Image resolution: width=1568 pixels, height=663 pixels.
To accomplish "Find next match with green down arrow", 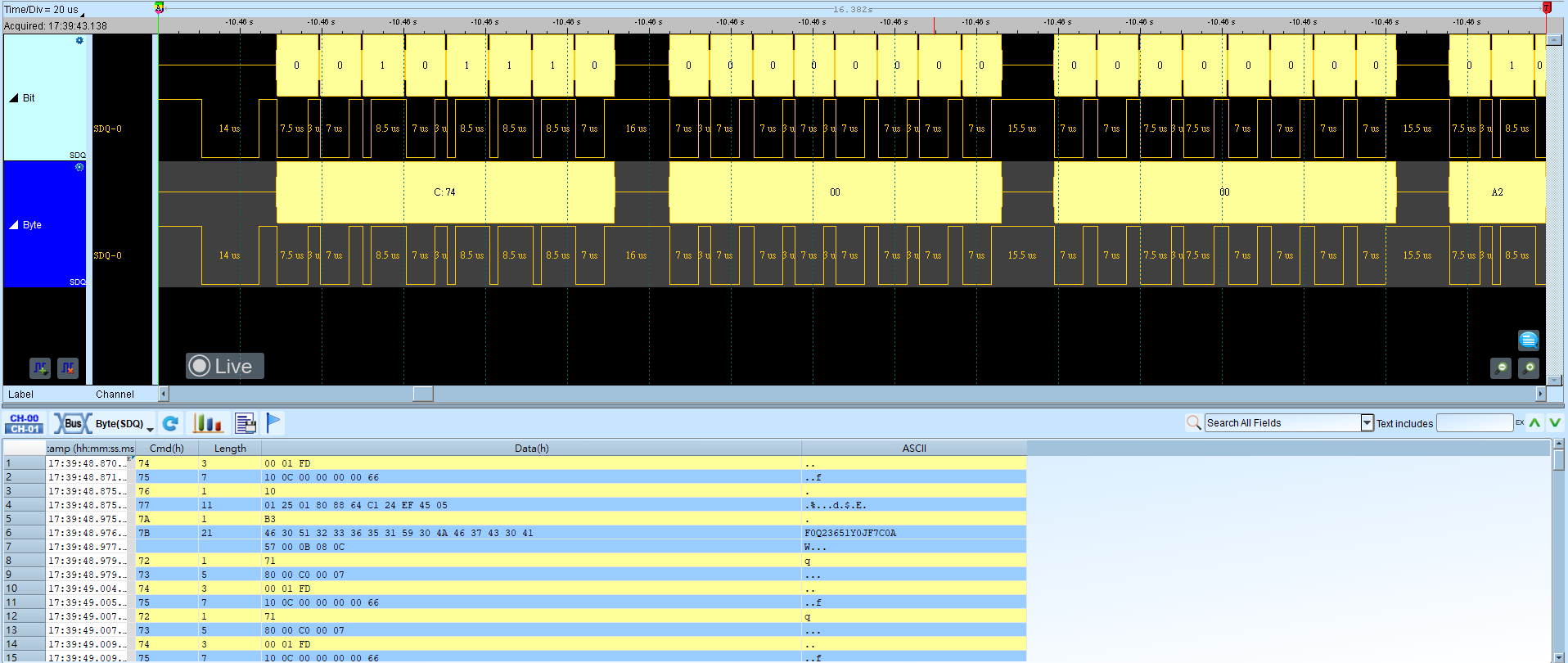I will 1555,422.
